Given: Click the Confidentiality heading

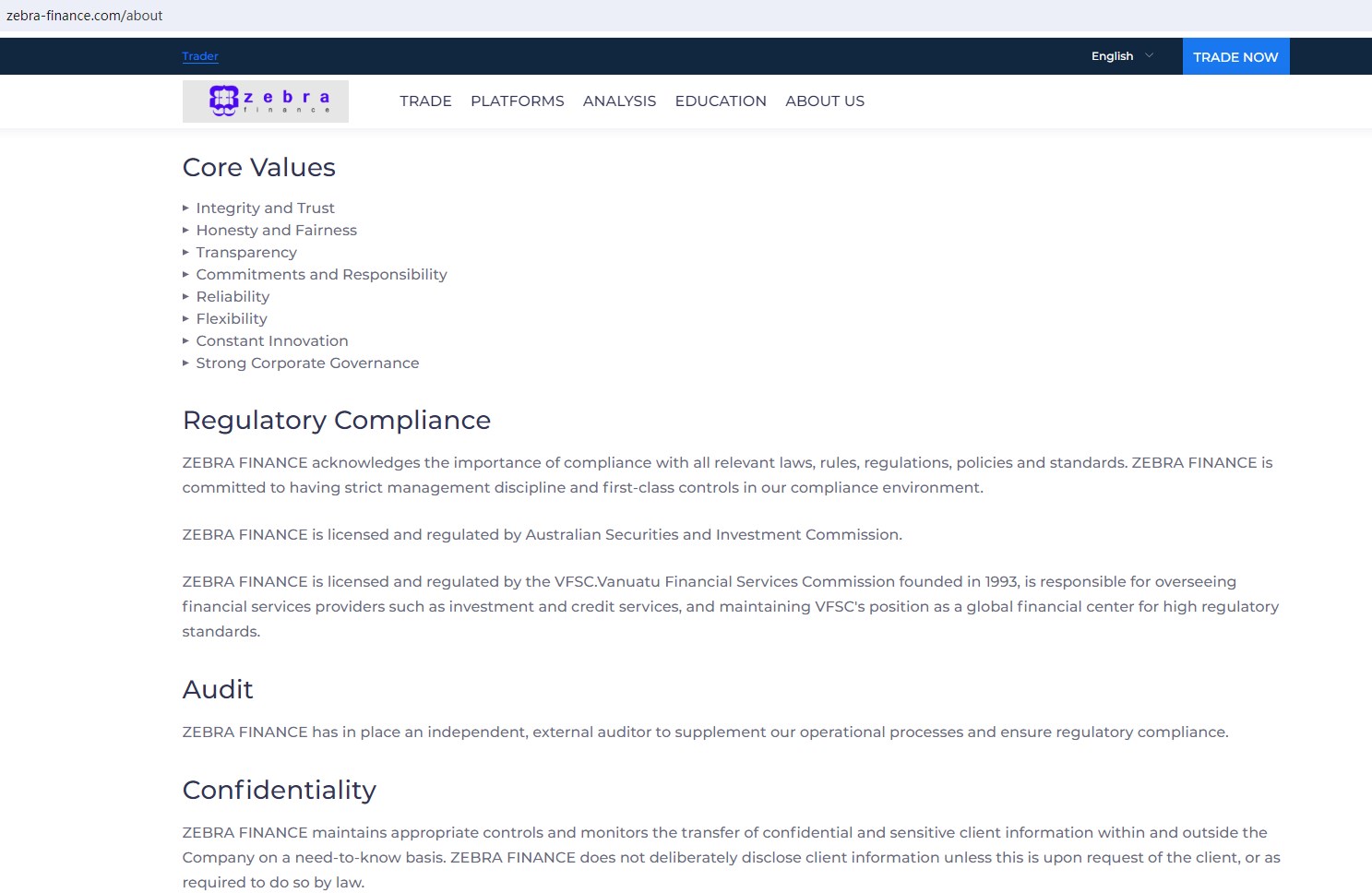Looking at the screenshot, I should (x=280, y=790).
